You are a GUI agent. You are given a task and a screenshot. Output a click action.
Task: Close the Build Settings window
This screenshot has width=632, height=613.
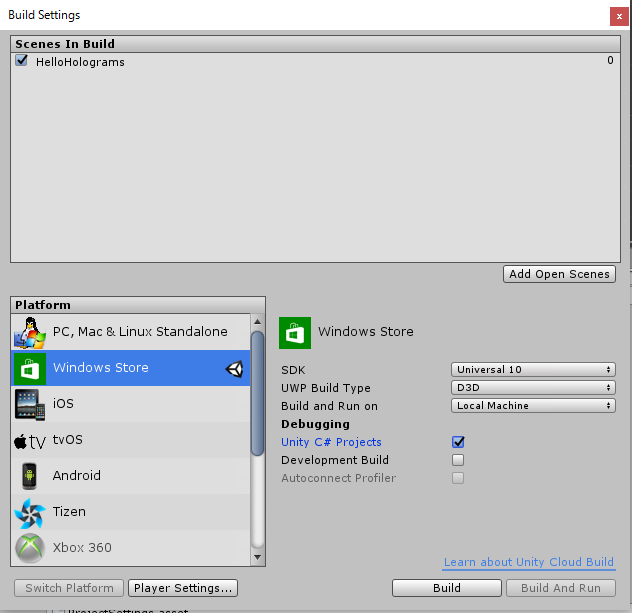[619, 17]
